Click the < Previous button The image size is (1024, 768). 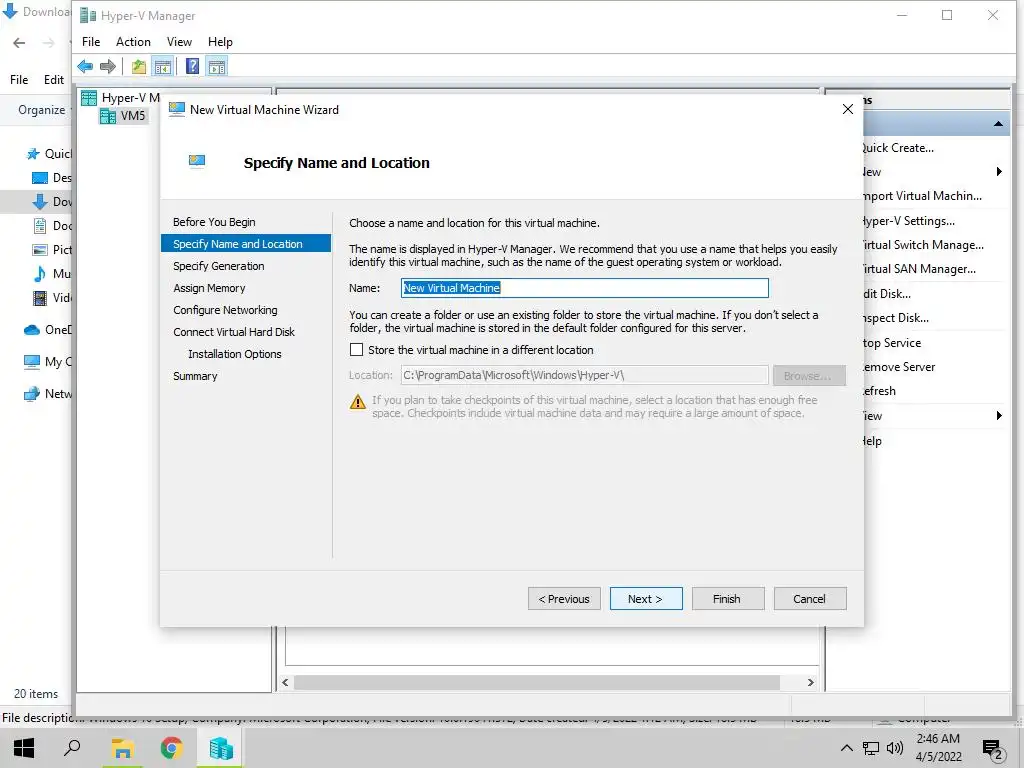(564, 599)
